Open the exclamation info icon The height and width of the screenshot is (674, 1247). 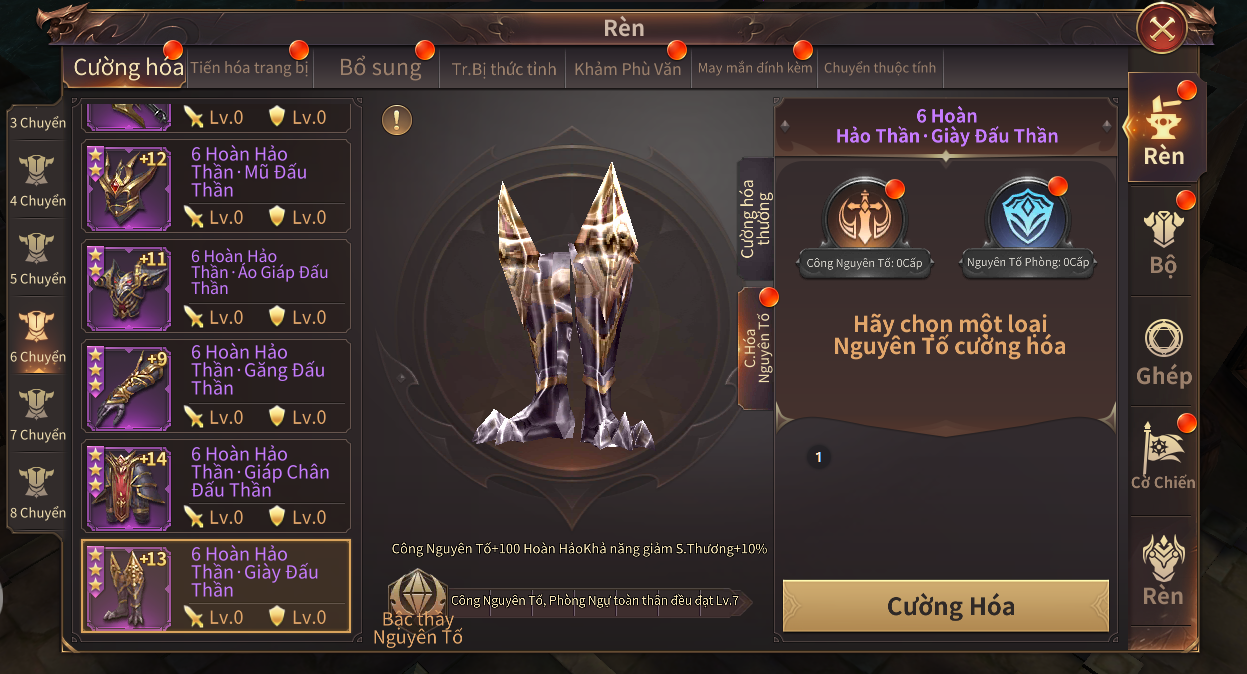tap(397, 120)
